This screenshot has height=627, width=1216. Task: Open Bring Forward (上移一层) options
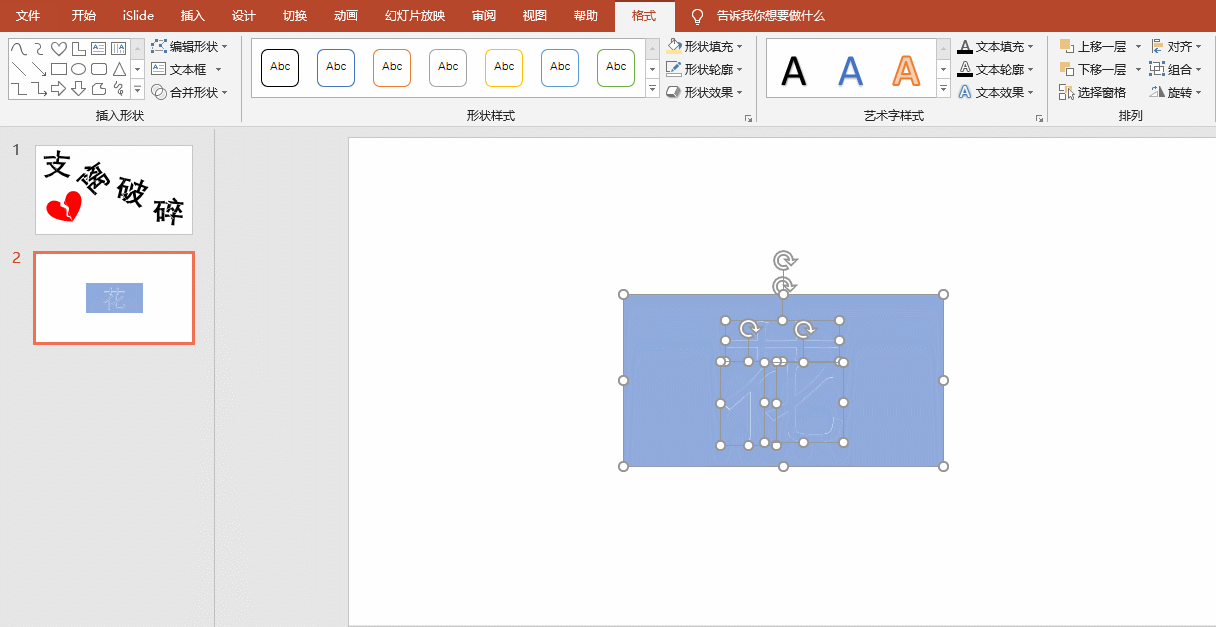tap(1138, 47)
